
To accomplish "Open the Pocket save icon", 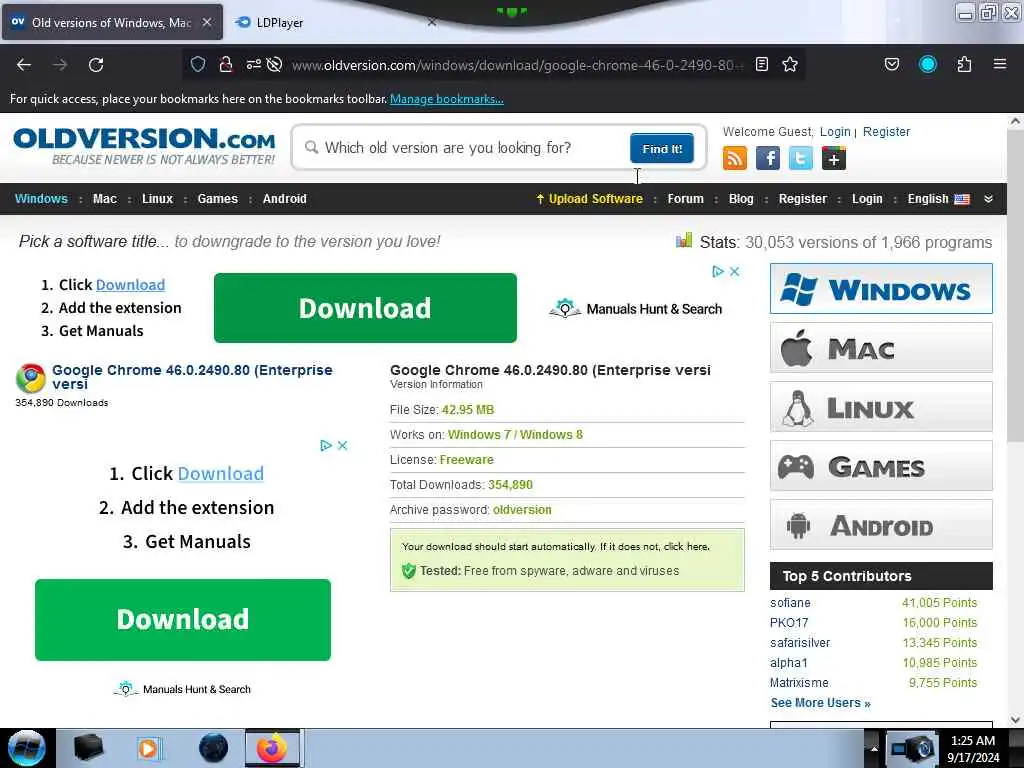I will coord(891,64).
